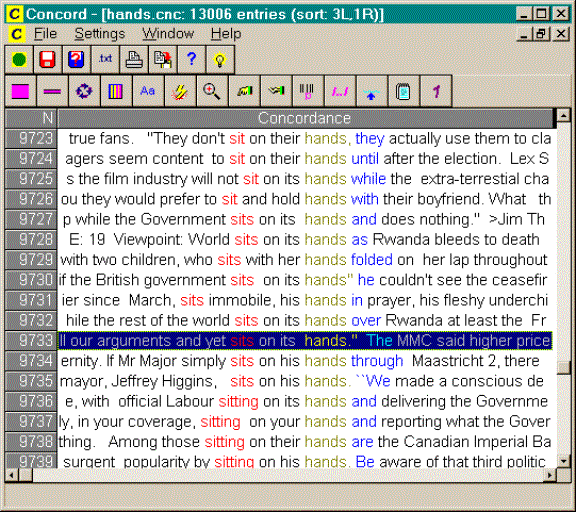Viewport: 576px width, 512px height.
Task: Click the notepad icon in toolbar
Action: tap(403, 91)
